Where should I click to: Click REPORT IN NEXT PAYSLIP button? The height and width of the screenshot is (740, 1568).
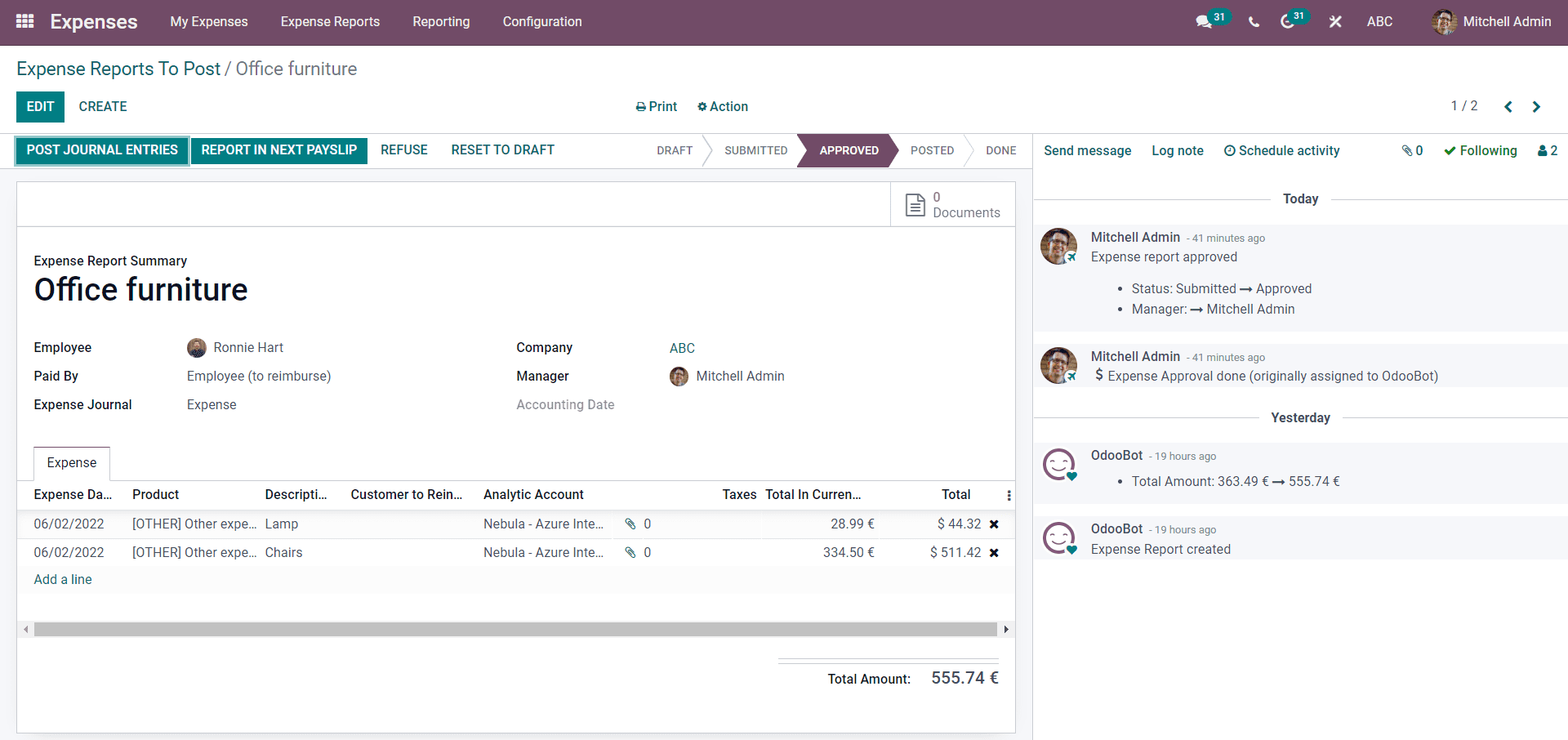tap(279, 150)
